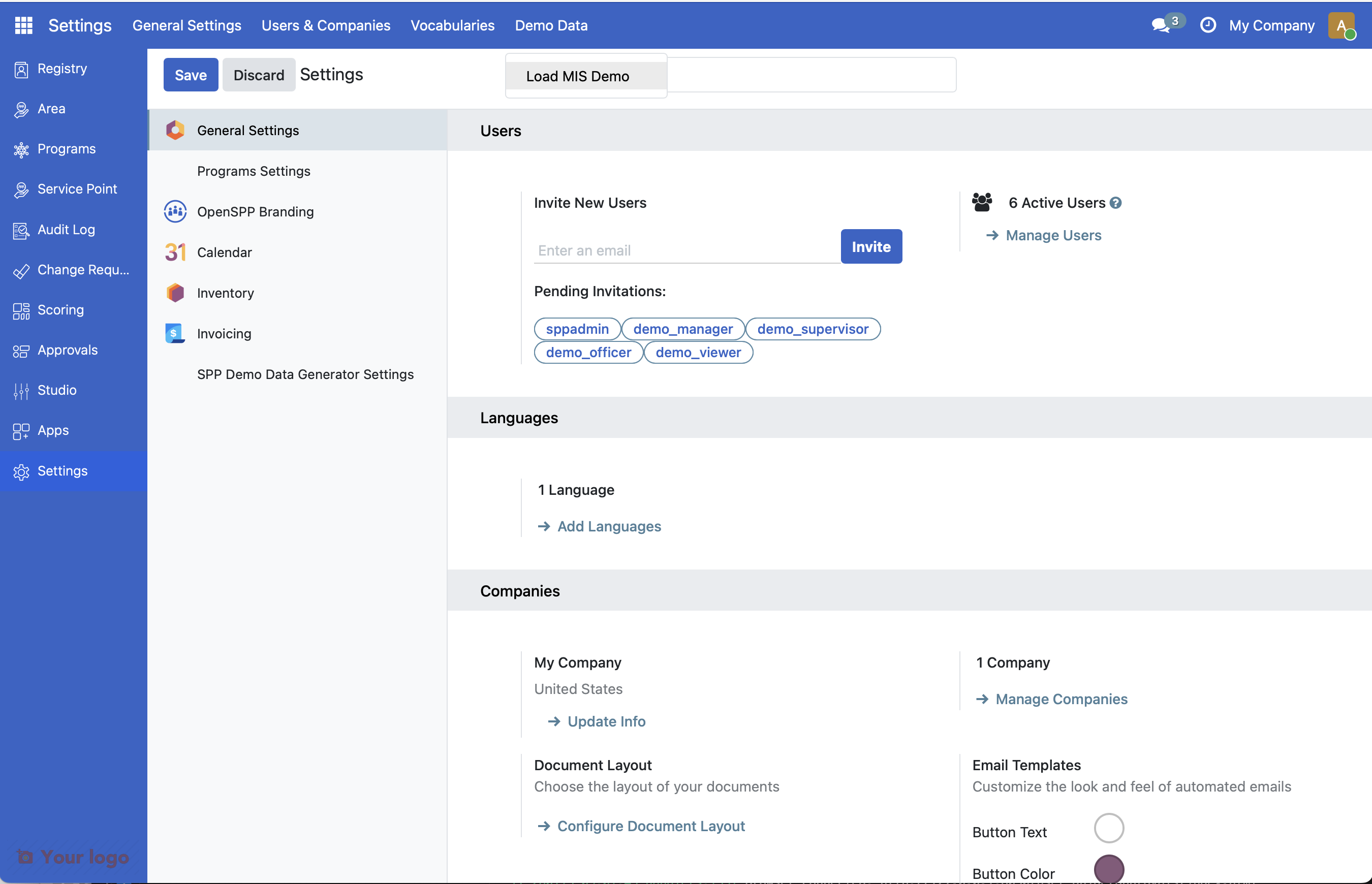Image resolution: width=1372 pixels, height=884 pixels.
Task: Open the messaging chat bubble with notifications
Action: click(1161, 25)
